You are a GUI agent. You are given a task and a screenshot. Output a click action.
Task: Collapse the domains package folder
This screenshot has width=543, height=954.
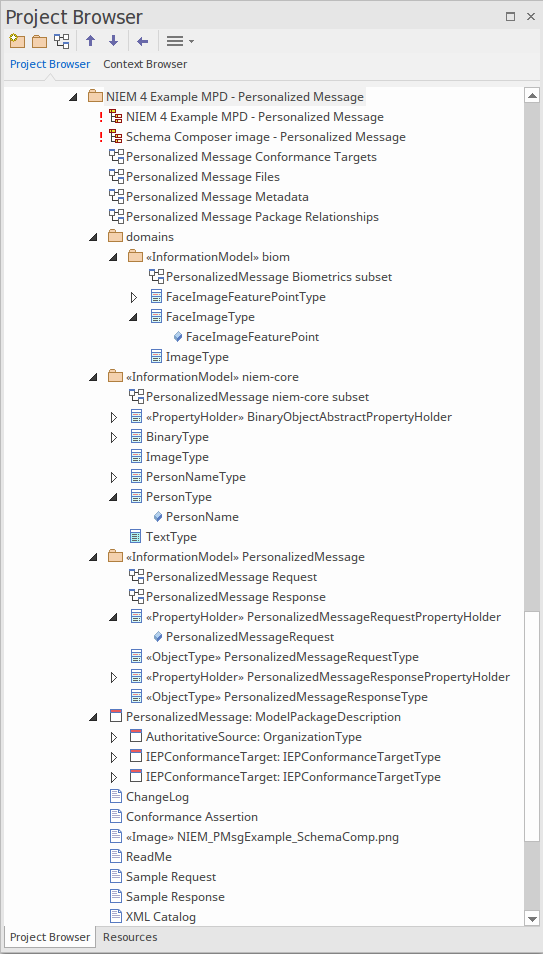pyautogui.click(x=93, y=237)
